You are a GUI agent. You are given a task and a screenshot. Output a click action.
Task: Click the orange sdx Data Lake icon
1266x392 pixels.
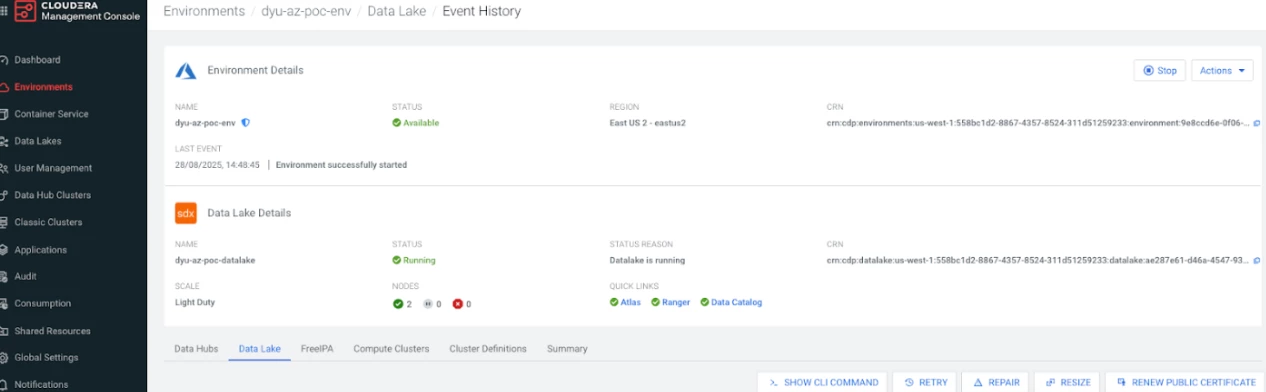(186, 213)
